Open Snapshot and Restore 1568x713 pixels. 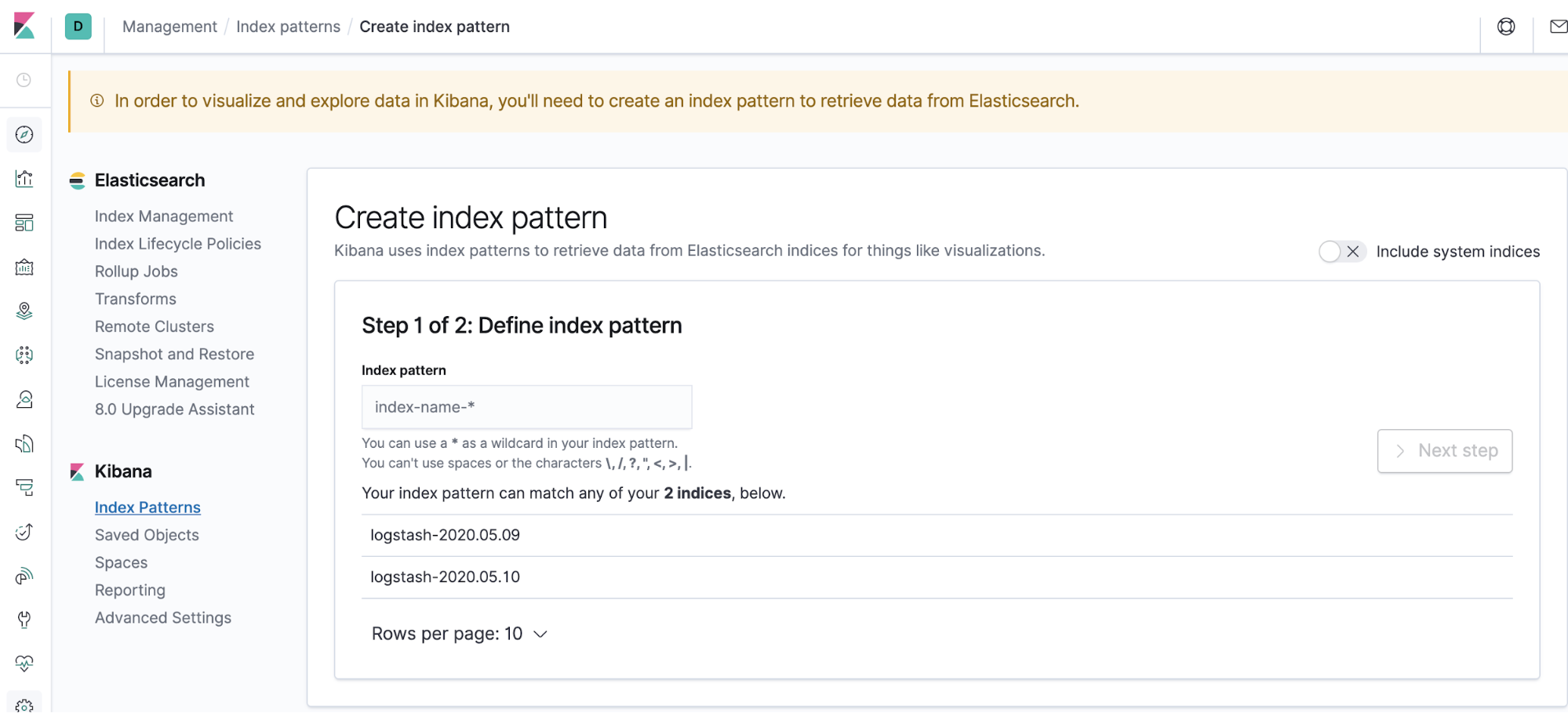click(x=174, y=355)
